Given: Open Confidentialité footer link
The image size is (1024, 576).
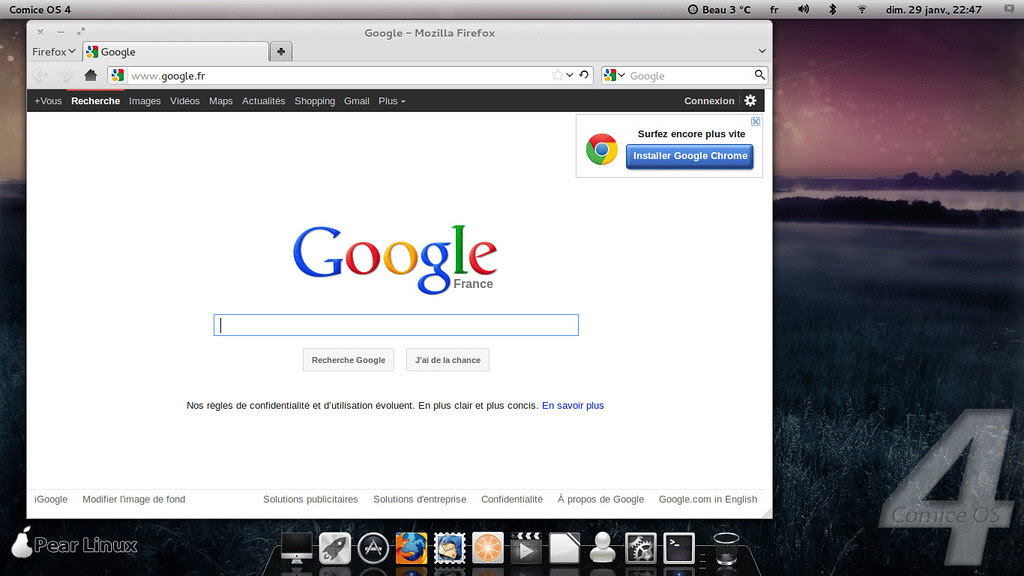Looking at the screenshot, I should coord(512,499).
